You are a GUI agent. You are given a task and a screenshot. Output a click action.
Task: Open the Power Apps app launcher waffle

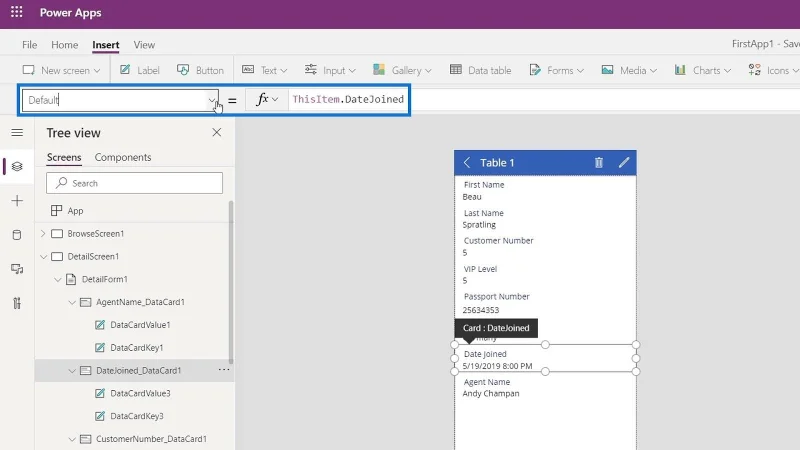tap(16, 12)
